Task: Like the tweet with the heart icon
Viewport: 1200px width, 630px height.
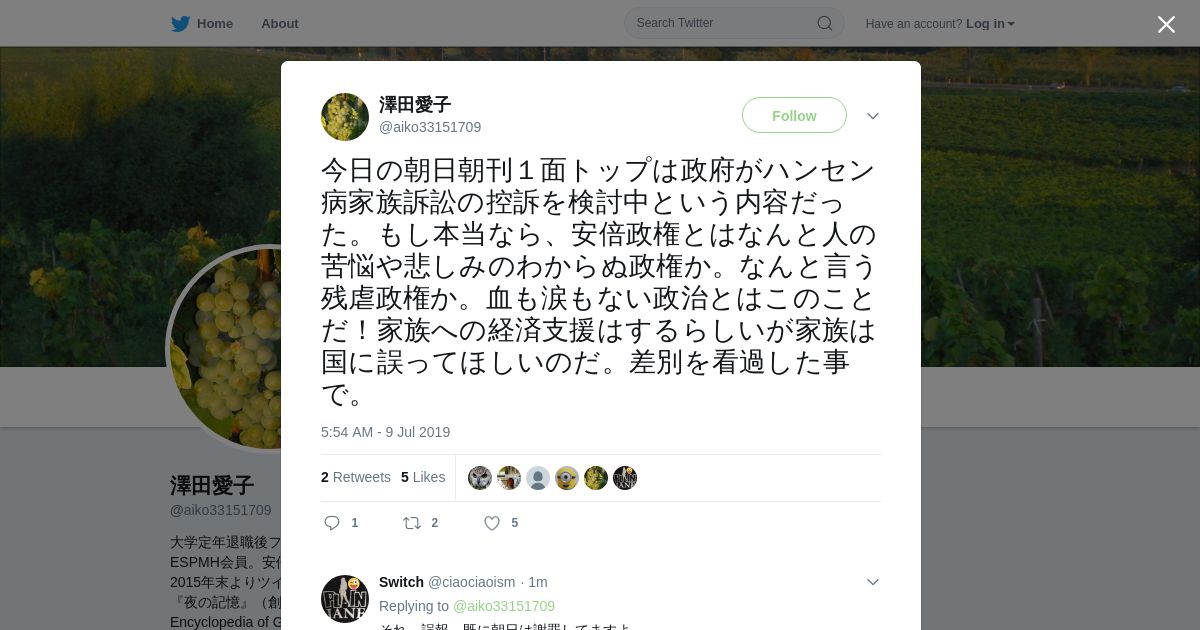Action: [492, 523]
